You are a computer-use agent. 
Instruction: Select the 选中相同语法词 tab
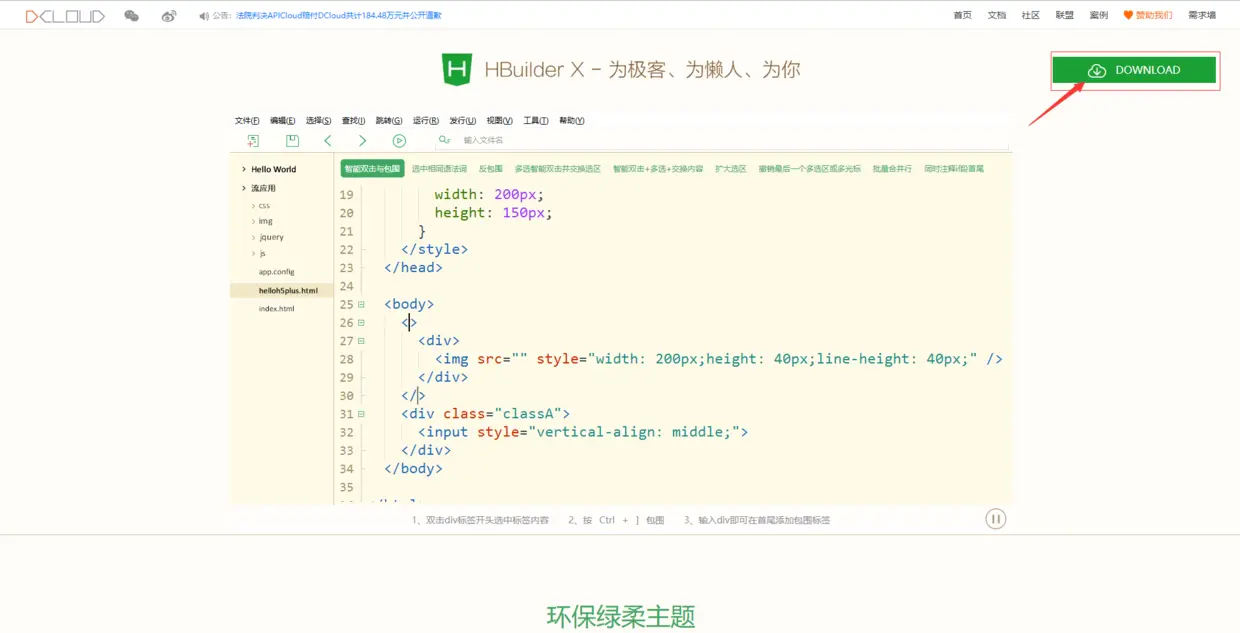[x=439, y=169]
